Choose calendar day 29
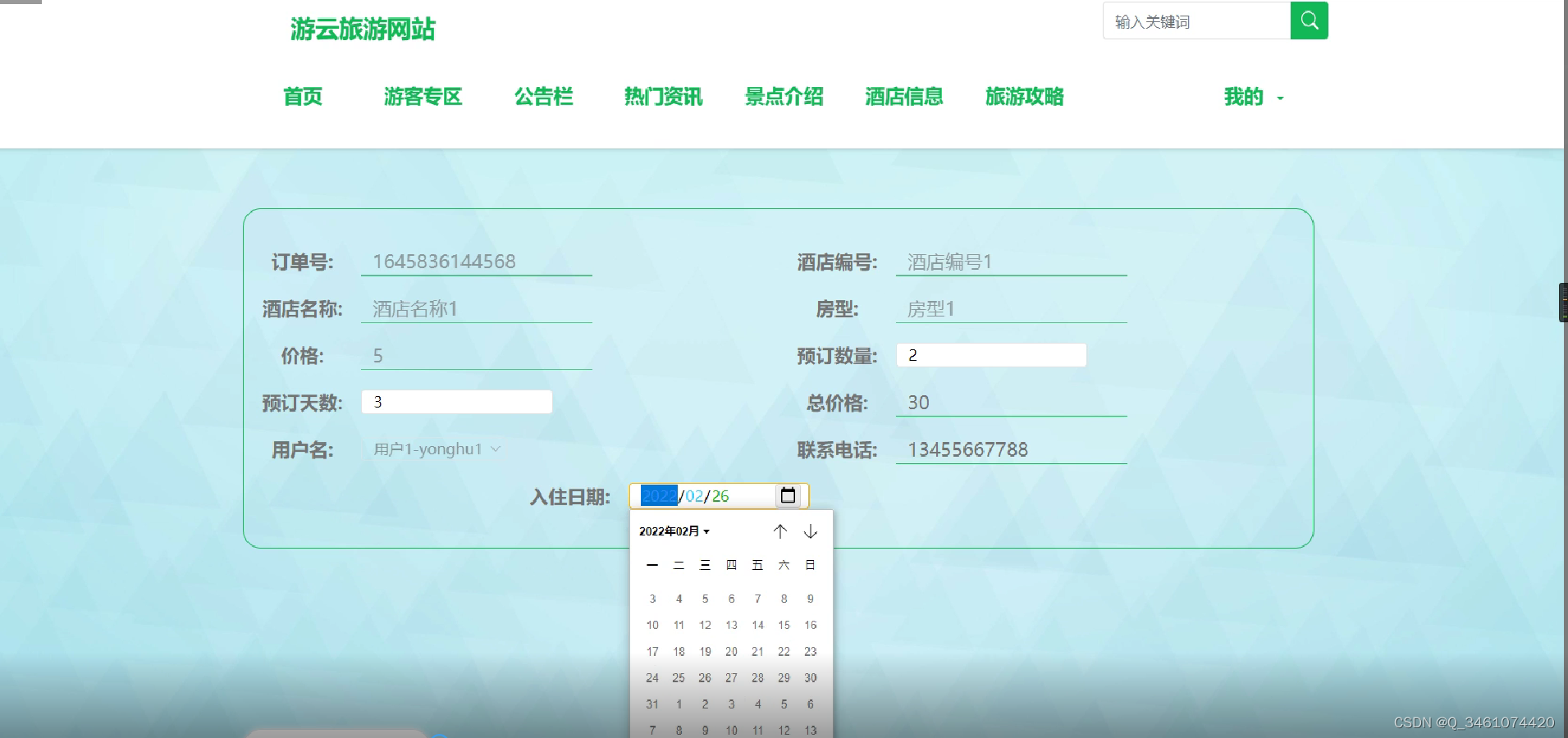 (x=784, y=677)
